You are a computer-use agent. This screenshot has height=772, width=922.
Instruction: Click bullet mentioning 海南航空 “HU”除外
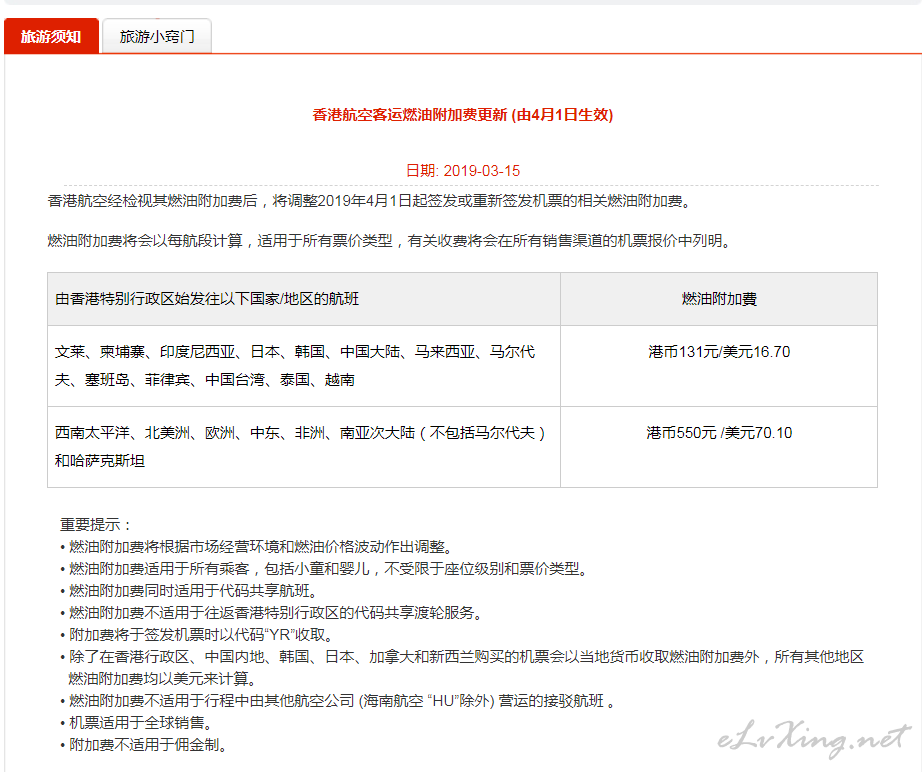[339, 701]
